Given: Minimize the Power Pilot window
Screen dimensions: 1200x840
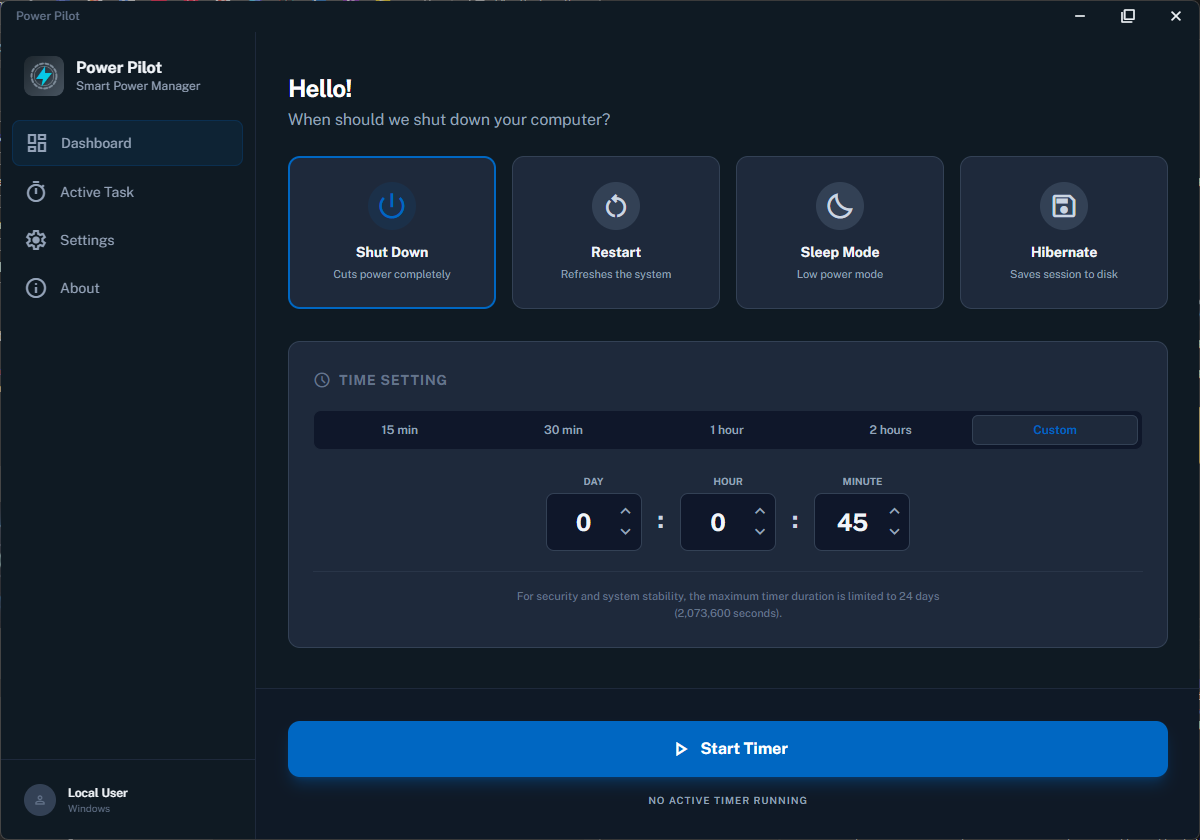Looking at the screenshot, I should point(1081,16).
